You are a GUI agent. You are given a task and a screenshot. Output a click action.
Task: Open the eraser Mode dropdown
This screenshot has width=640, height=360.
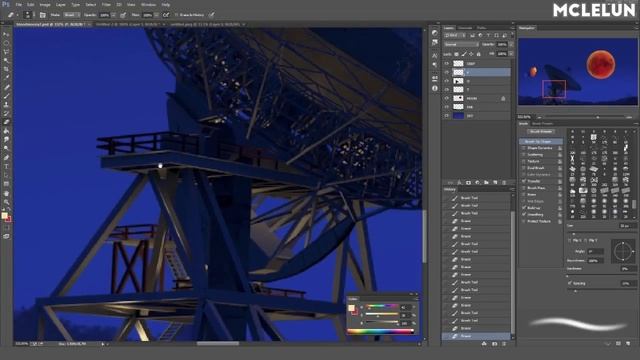[x=71, y=15]
